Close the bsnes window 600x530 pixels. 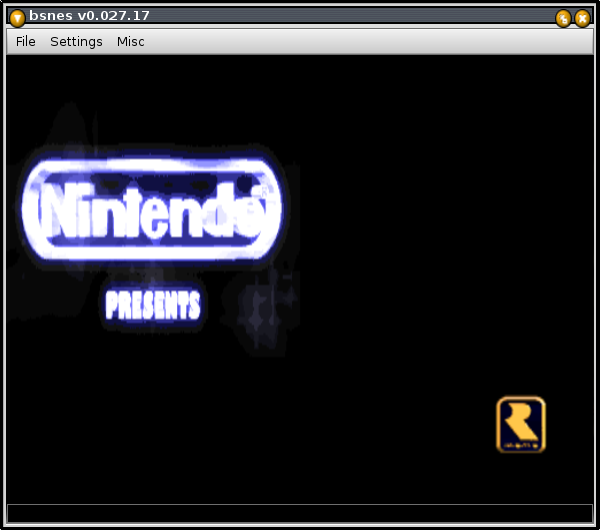(x=582, y=18)
